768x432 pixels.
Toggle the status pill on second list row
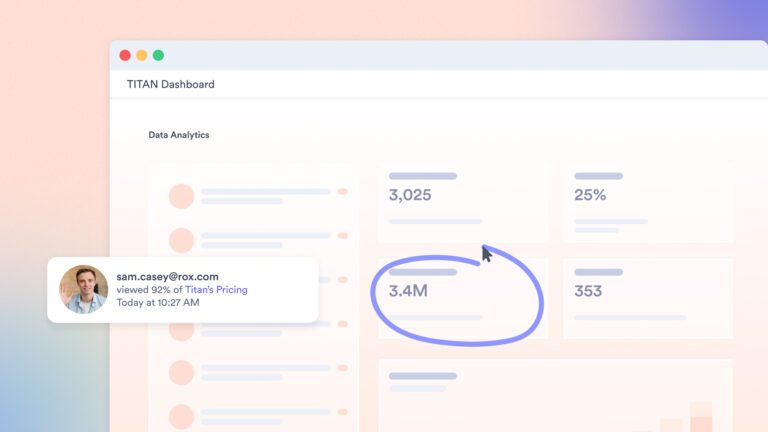(x=343, y=236)
